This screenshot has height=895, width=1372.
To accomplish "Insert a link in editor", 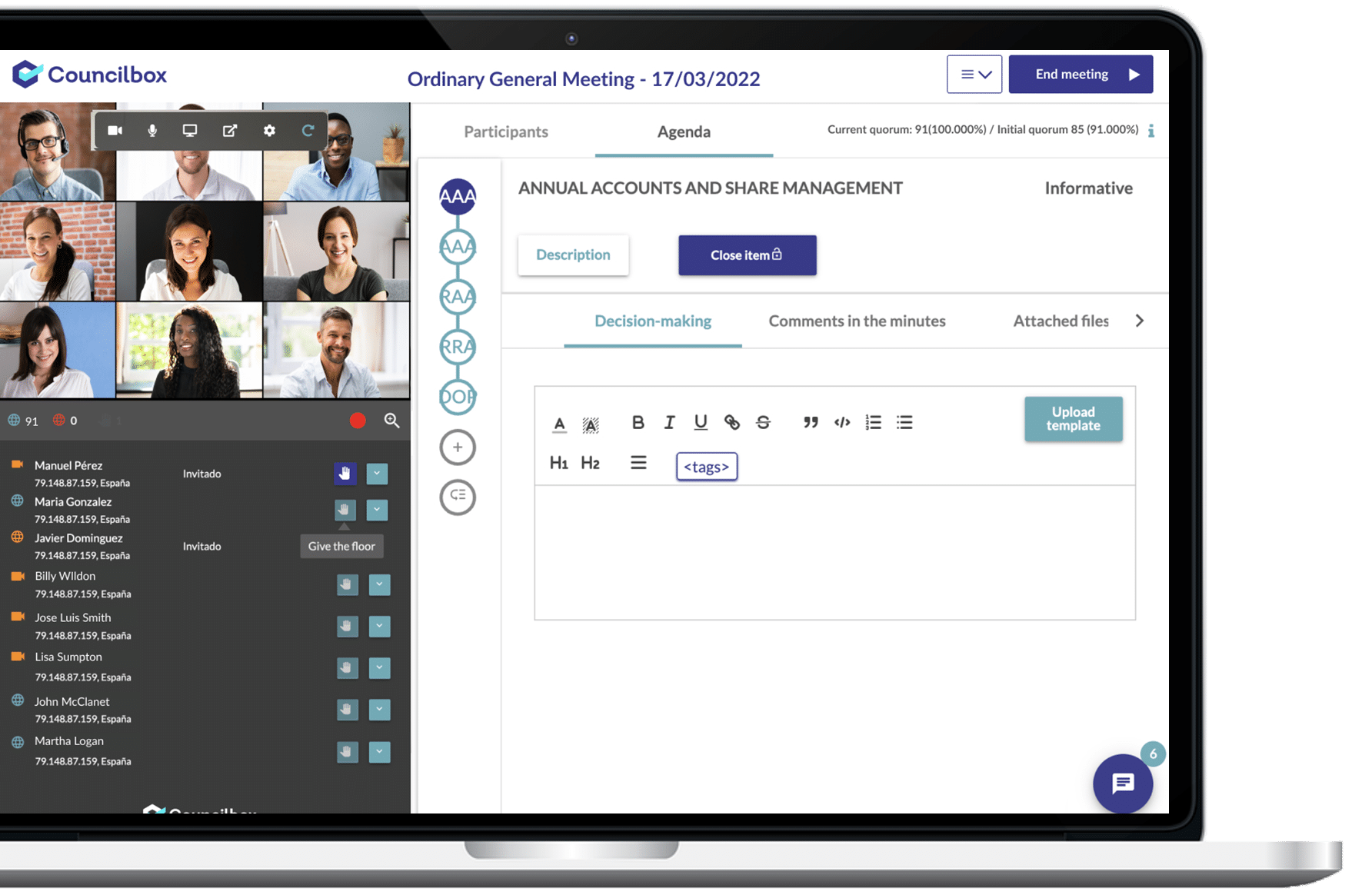I will 731,422.
